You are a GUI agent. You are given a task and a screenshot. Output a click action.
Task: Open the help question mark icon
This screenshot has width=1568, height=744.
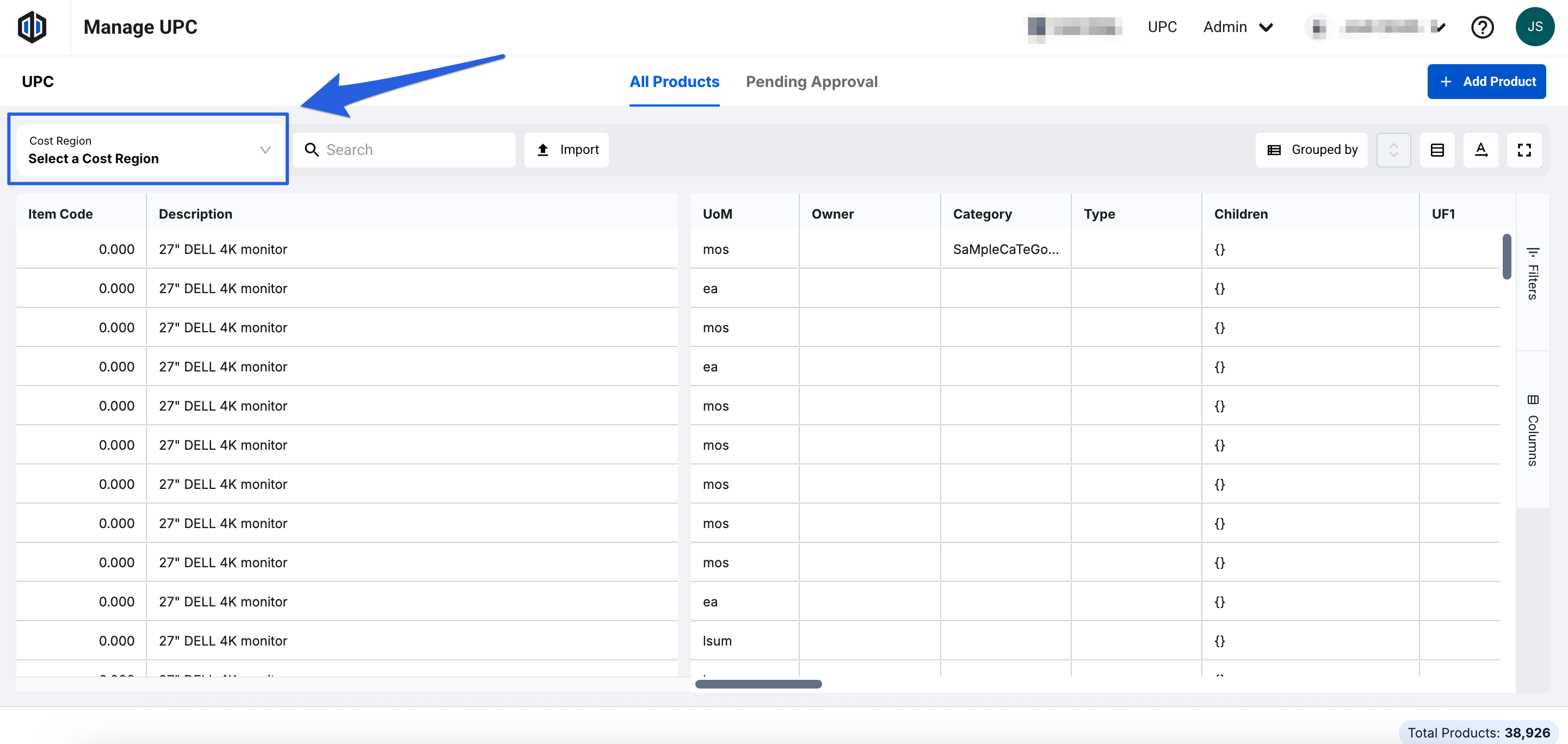1481,27
